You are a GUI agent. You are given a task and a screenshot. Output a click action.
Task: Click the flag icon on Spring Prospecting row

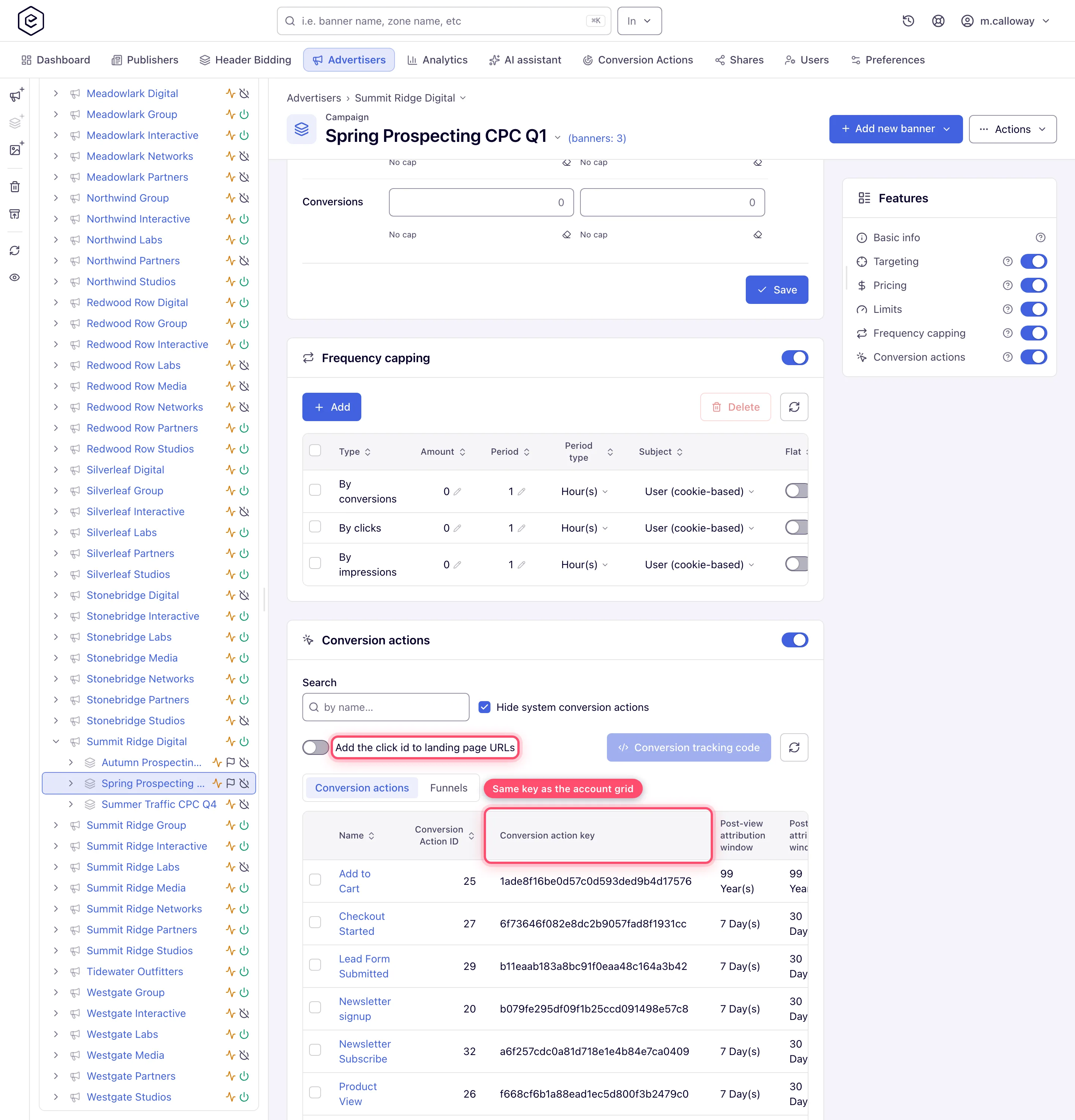(231, 783)
